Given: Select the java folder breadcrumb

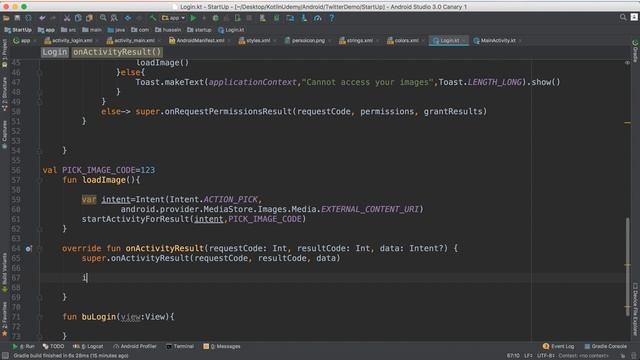Looking at the screenshot, I should click(x=116, y=30).
